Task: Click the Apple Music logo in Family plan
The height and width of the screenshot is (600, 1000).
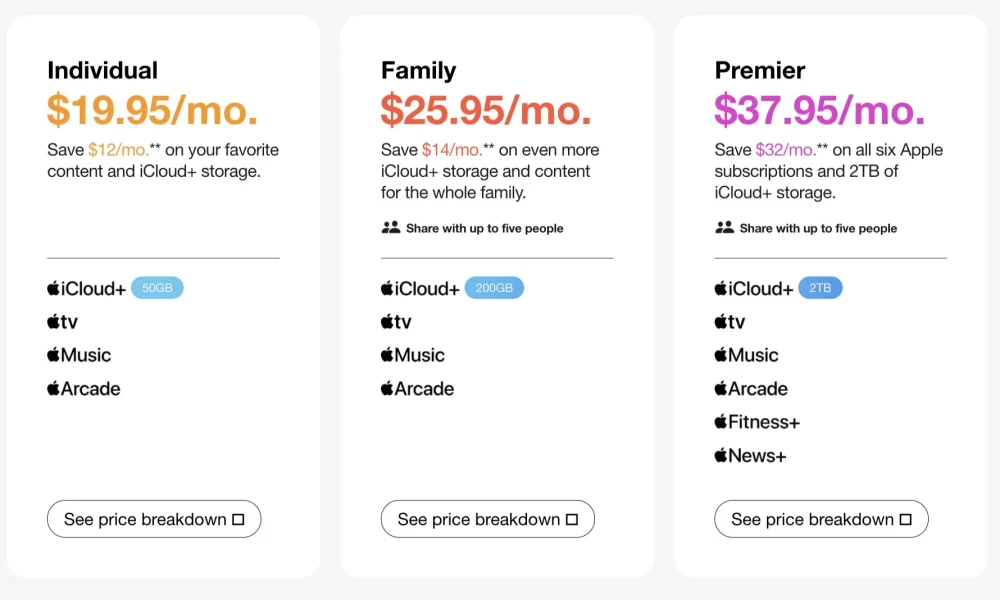Action: (x=413, y=355)
